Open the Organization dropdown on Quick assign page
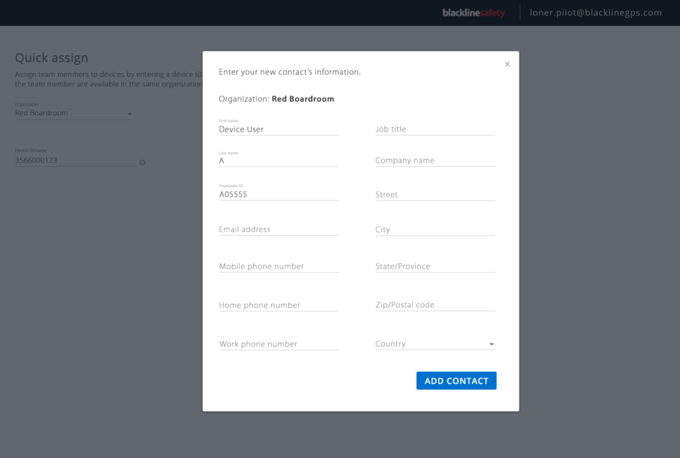This screenshot has height=458, width=680. click(73, 113)
